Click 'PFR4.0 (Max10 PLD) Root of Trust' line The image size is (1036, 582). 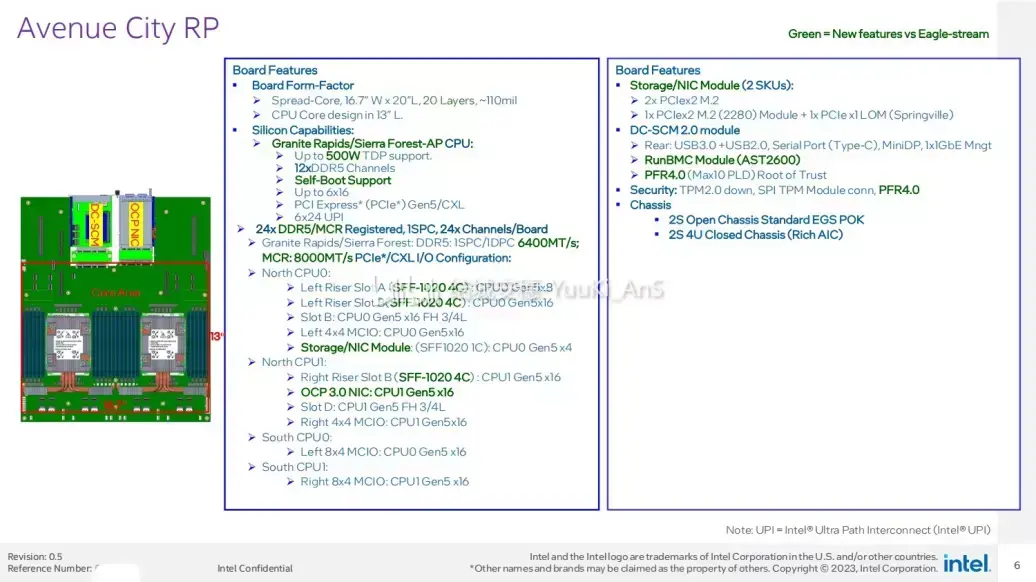[735, 175]
